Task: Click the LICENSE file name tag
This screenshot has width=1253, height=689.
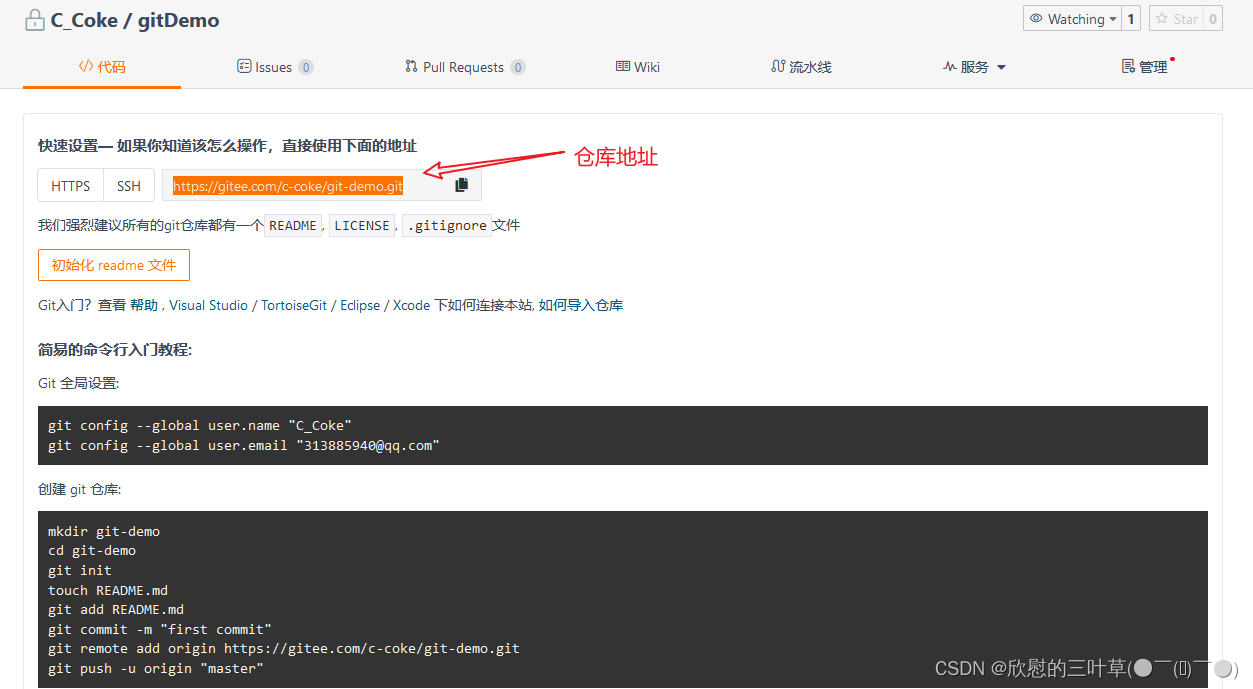Action: pos(362,226)
